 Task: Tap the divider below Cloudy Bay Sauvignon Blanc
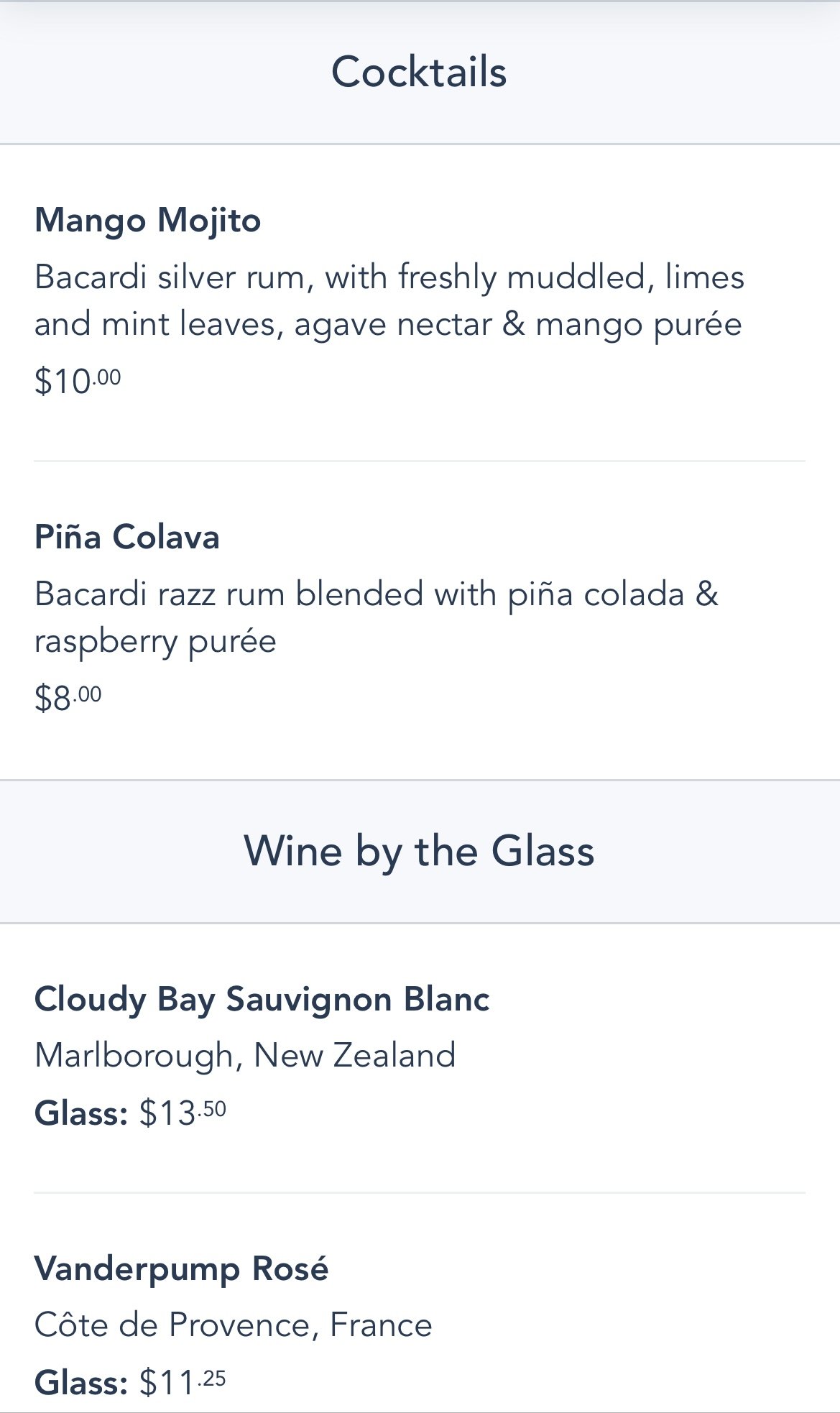[420, 1192]
